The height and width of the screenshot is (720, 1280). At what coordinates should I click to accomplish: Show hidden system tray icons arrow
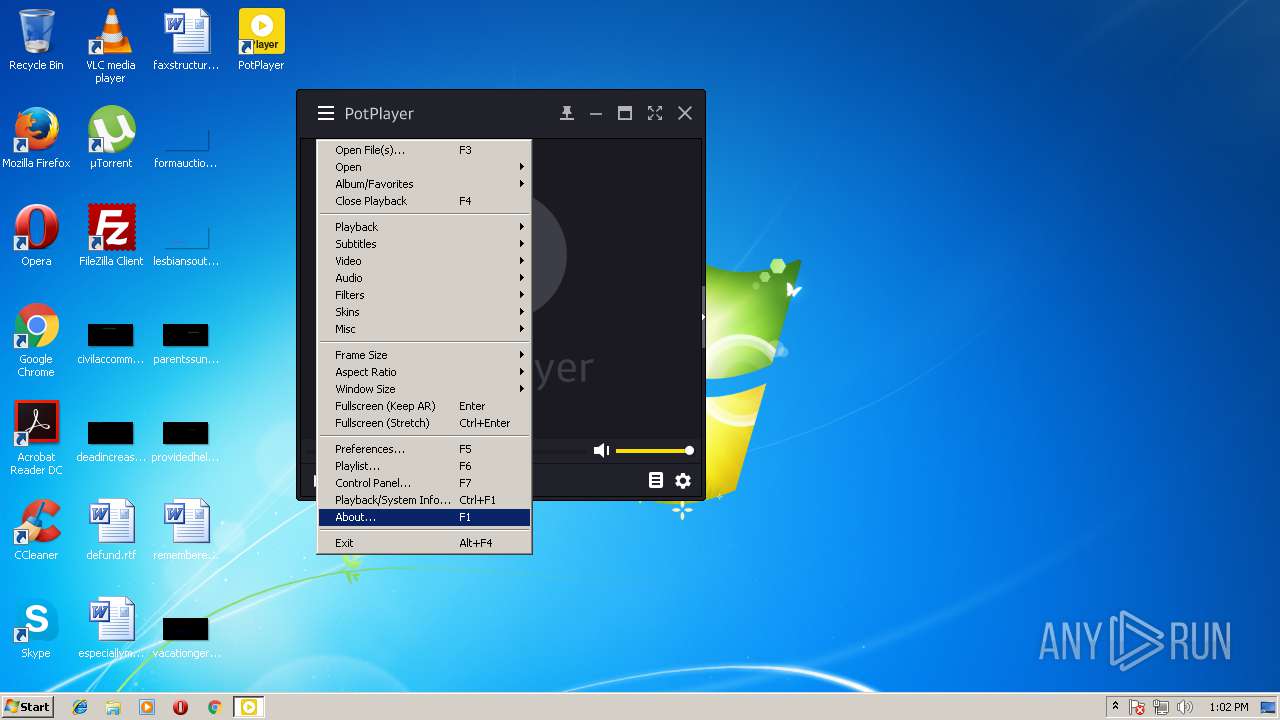pyautogui.click(x=1115, y=707)
